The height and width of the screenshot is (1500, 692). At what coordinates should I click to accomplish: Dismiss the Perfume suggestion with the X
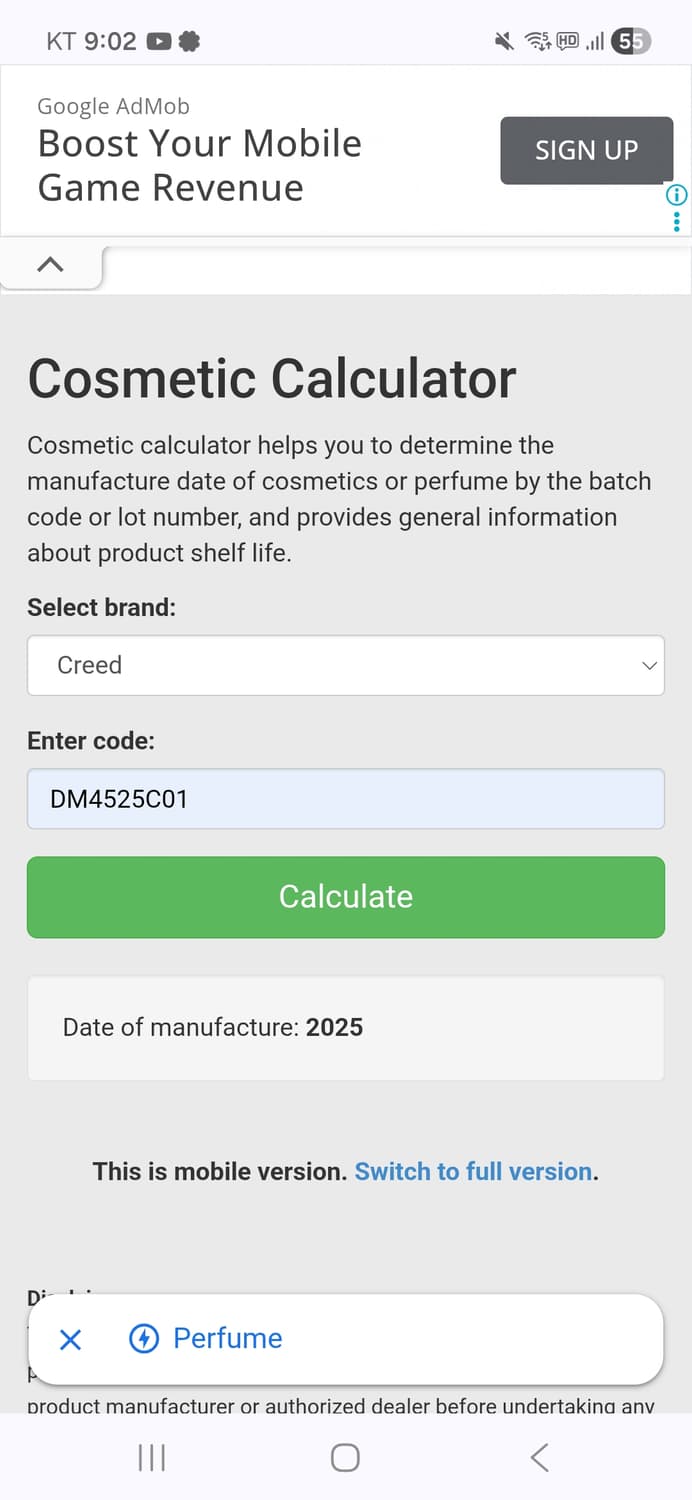tap(70, 1339)
